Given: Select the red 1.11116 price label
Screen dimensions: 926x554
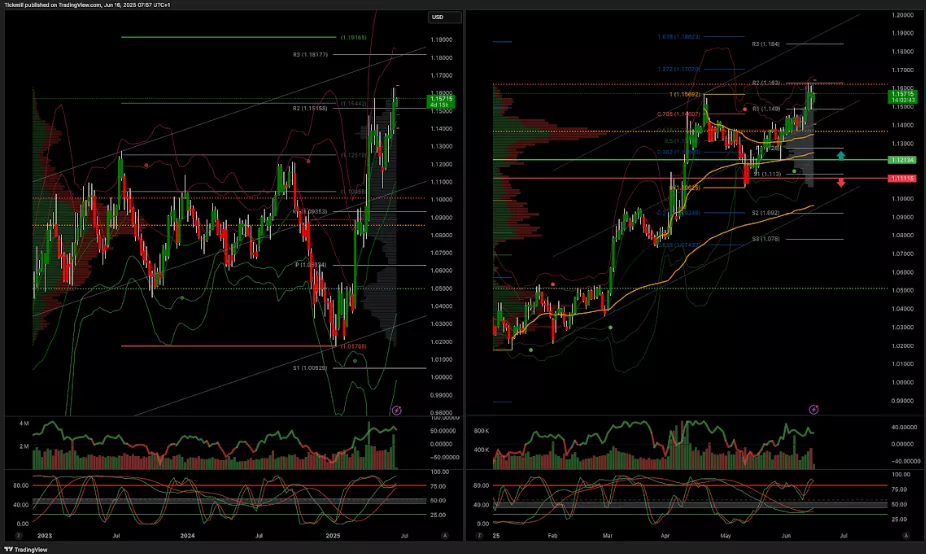Looking at the screenshot, I should pos(903,178).
